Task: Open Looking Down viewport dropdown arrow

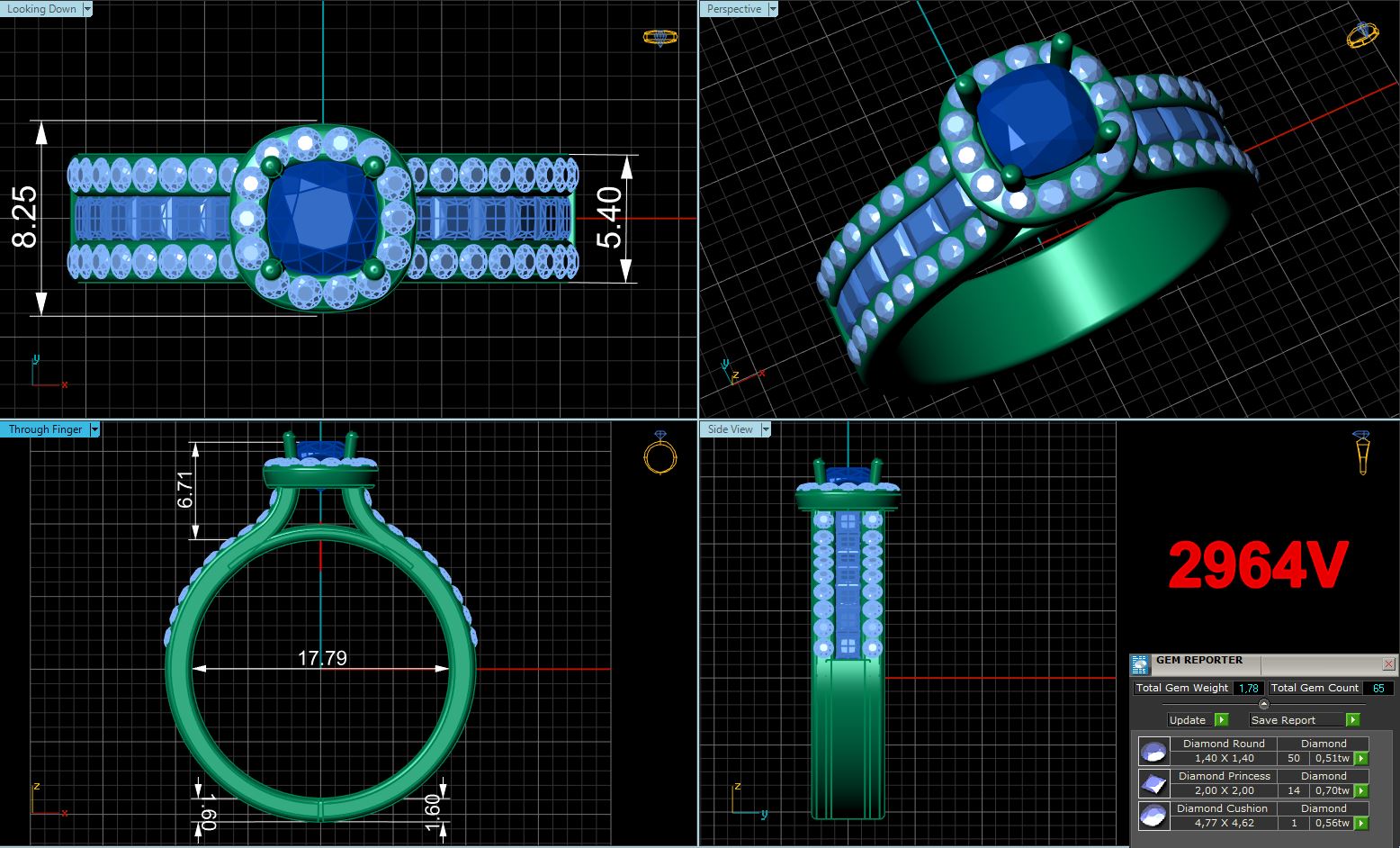Action: point(87,9)
